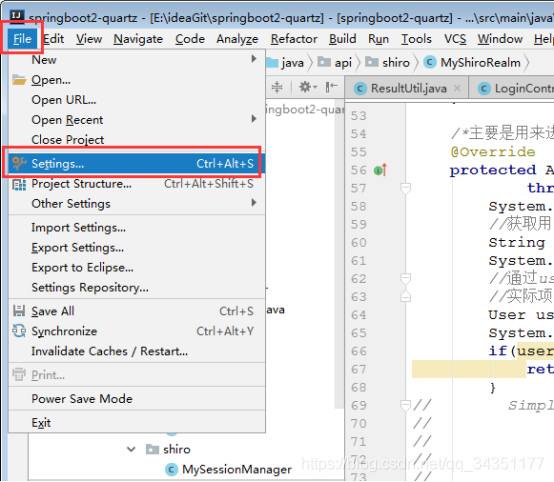Toggle Power Save Mode

pyautogui.click(x=137, y=399)
